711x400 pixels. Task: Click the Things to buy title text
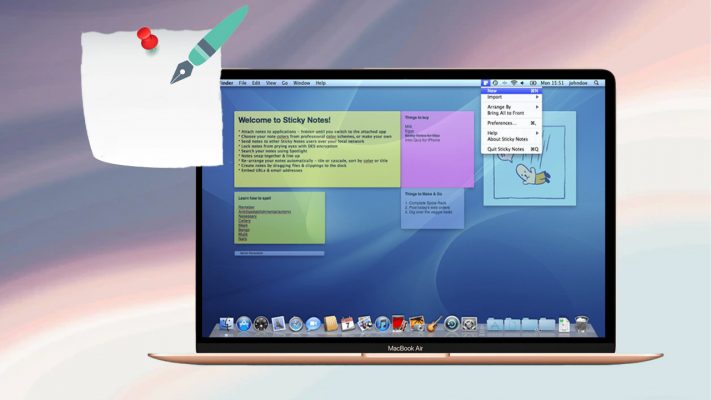pos(417,117)
